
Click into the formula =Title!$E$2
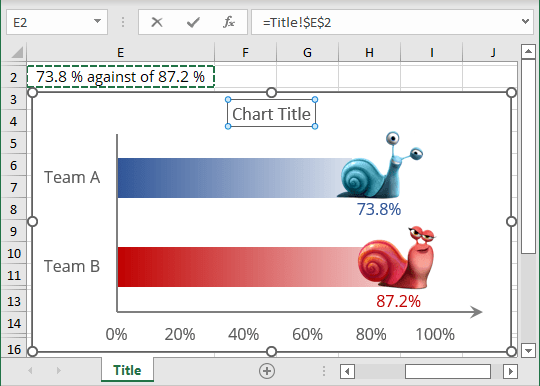point(297,23)
